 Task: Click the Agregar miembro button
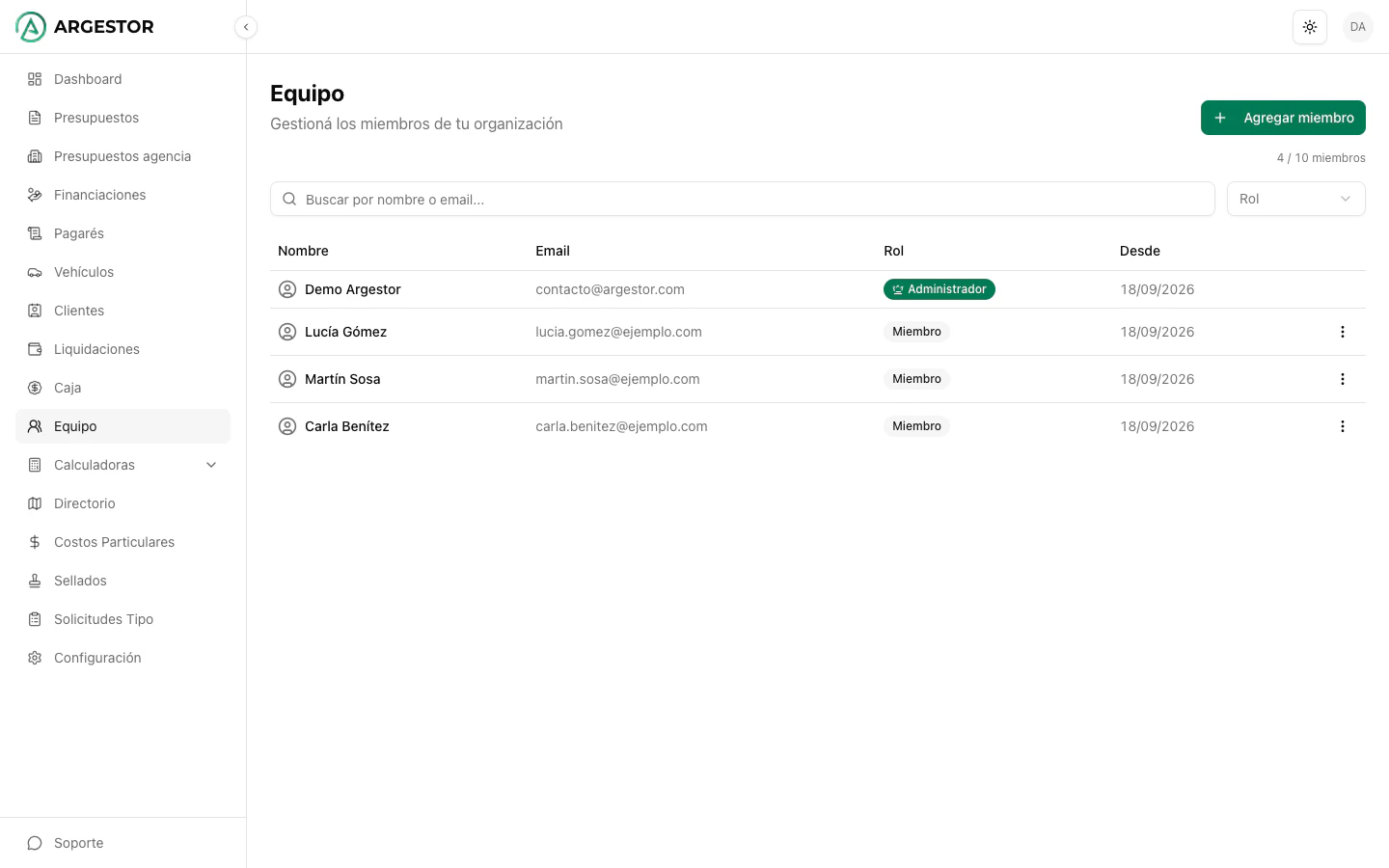coord(1283,118)
